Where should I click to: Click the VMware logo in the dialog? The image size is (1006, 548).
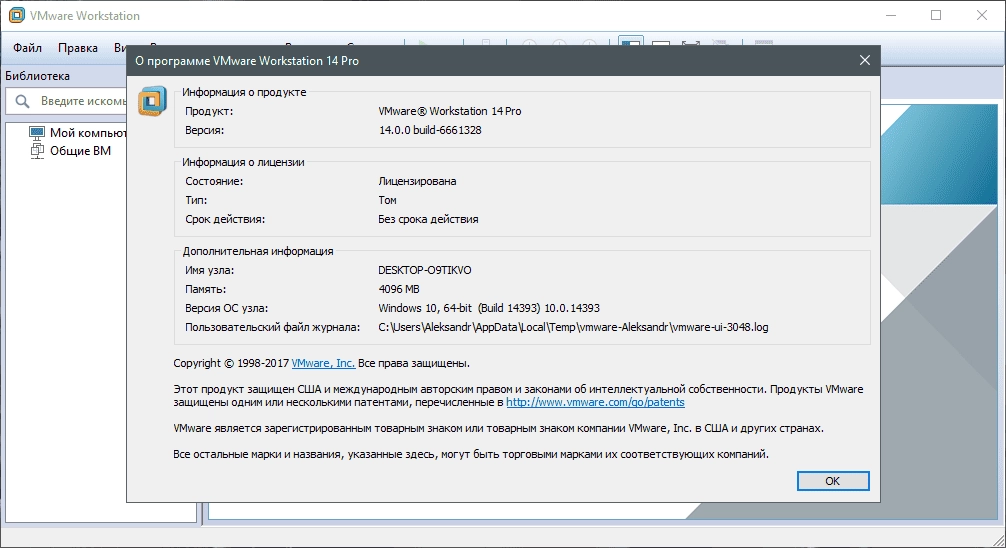tap(152, 101)
